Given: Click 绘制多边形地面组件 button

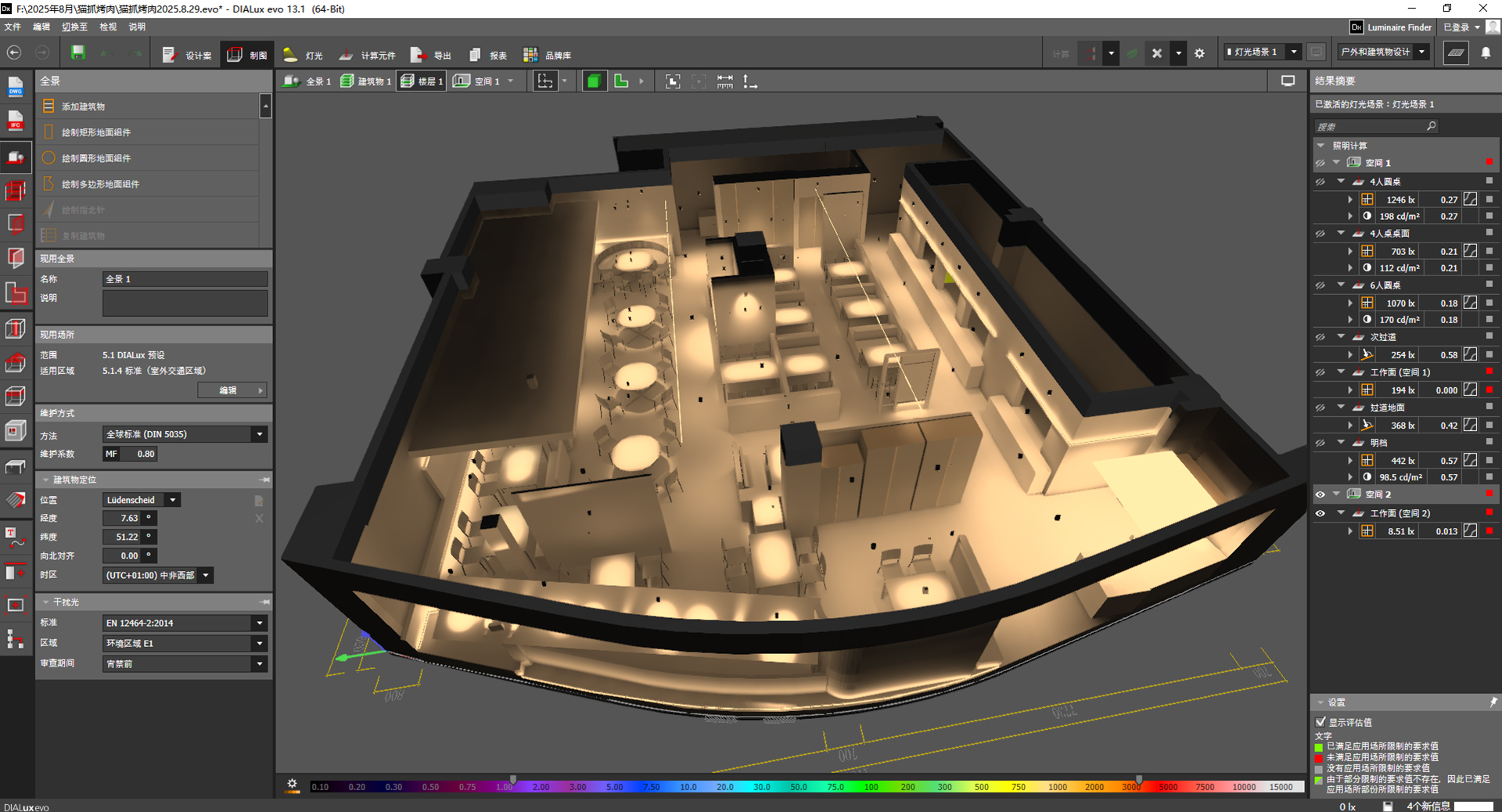Looking at the screenshot, I should coord(149,184).
